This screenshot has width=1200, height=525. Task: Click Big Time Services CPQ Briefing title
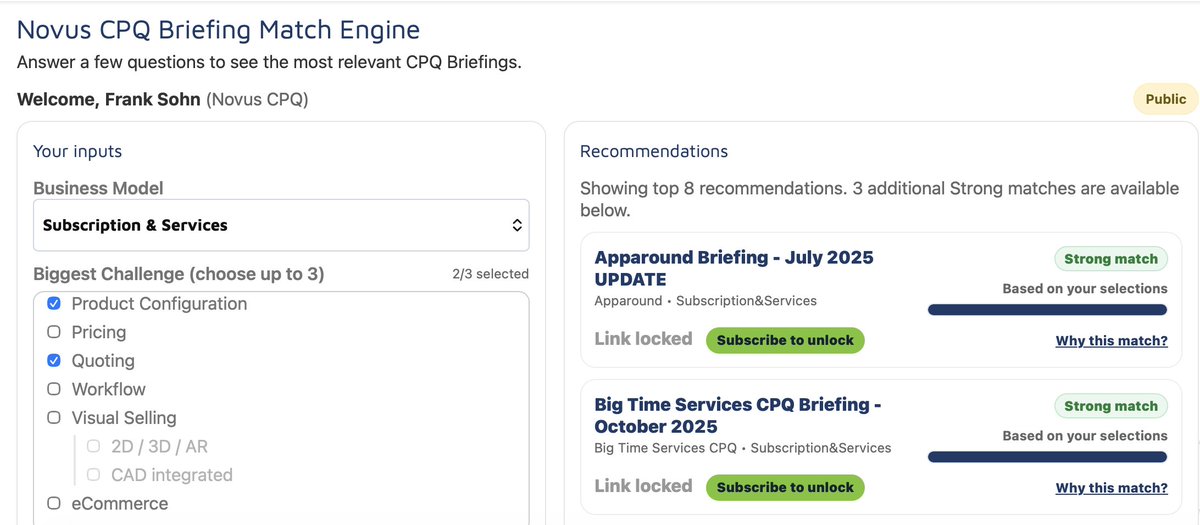[x=738, y=415]
